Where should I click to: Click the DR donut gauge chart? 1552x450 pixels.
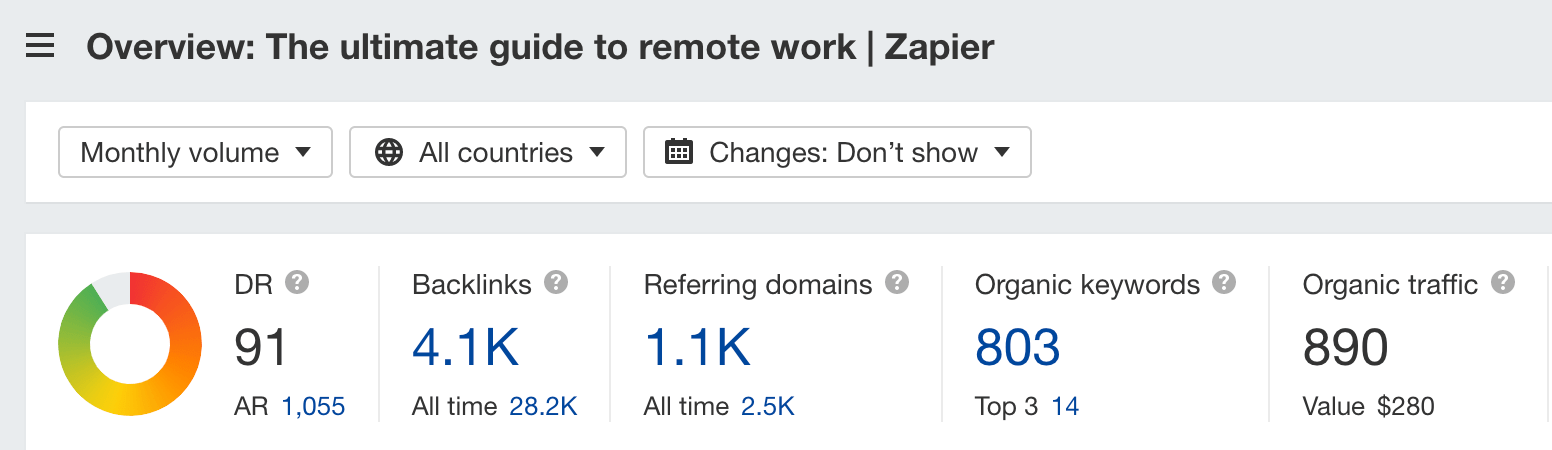[130, 344]
